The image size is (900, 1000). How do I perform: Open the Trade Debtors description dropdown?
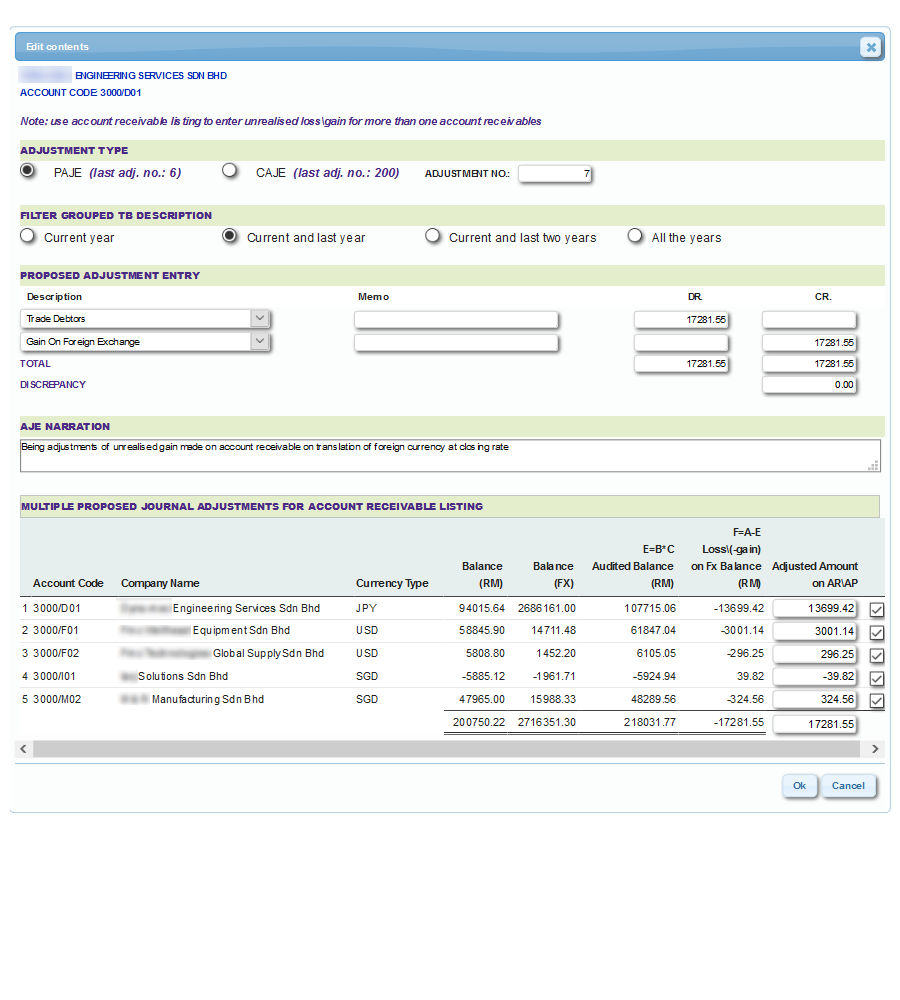point(259,319)
